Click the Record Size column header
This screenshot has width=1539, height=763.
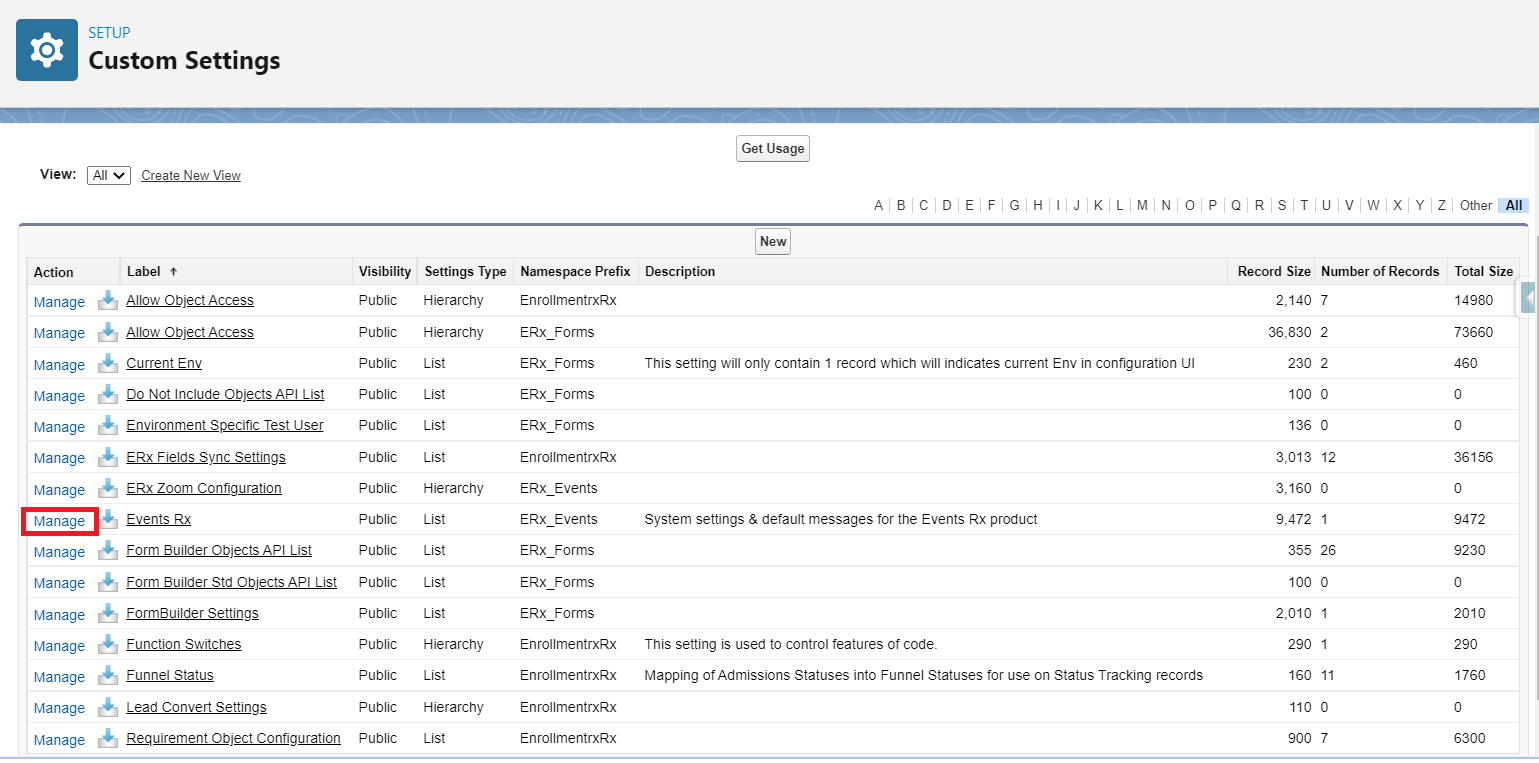(x=1273, y=271)
